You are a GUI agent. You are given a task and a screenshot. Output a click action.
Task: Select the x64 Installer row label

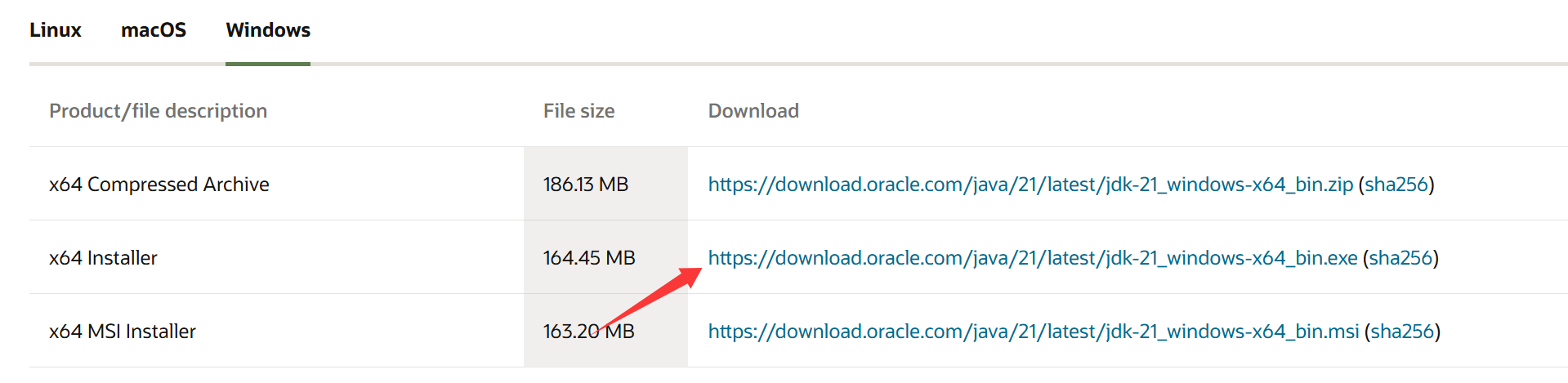[103, 258]
